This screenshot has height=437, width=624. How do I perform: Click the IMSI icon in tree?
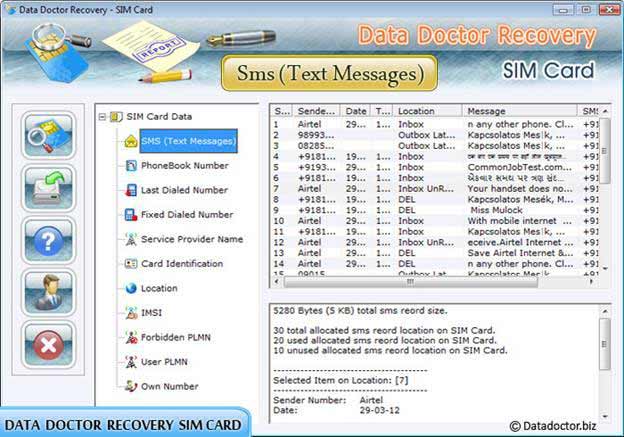click(x=131, y=313)
